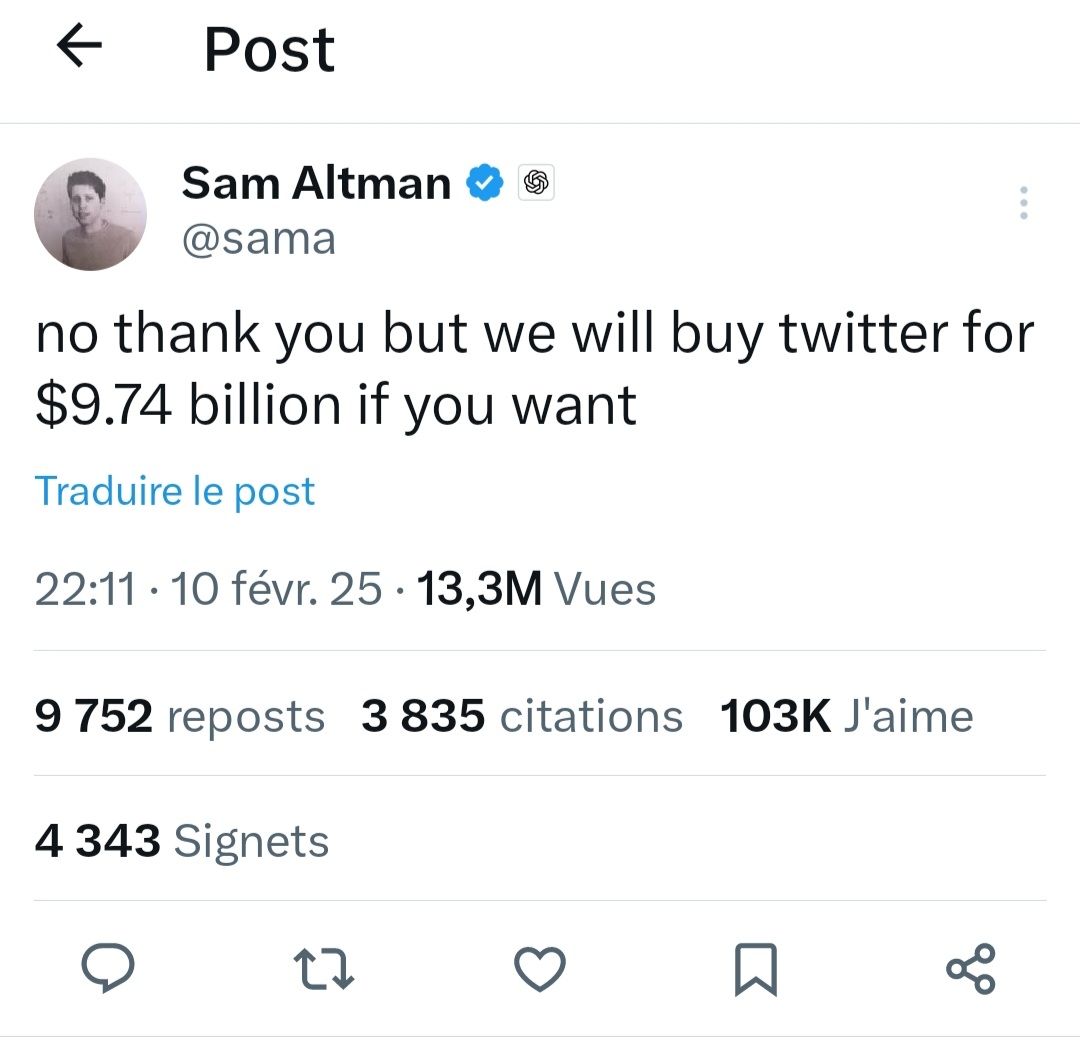Screen dimensions: 1080x1051
Task: Tap the @sama handle
Action: (x=258, y=239)
